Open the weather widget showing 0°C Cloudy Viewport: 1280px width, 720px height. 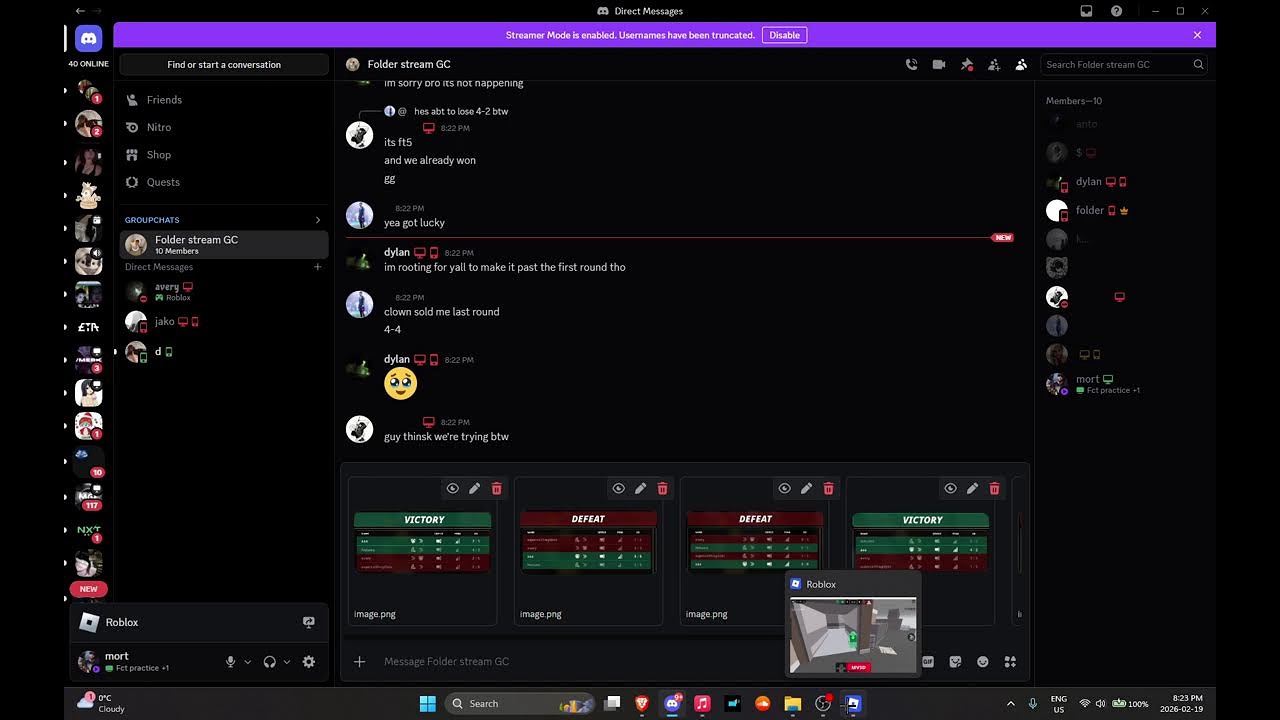[99, 703]
